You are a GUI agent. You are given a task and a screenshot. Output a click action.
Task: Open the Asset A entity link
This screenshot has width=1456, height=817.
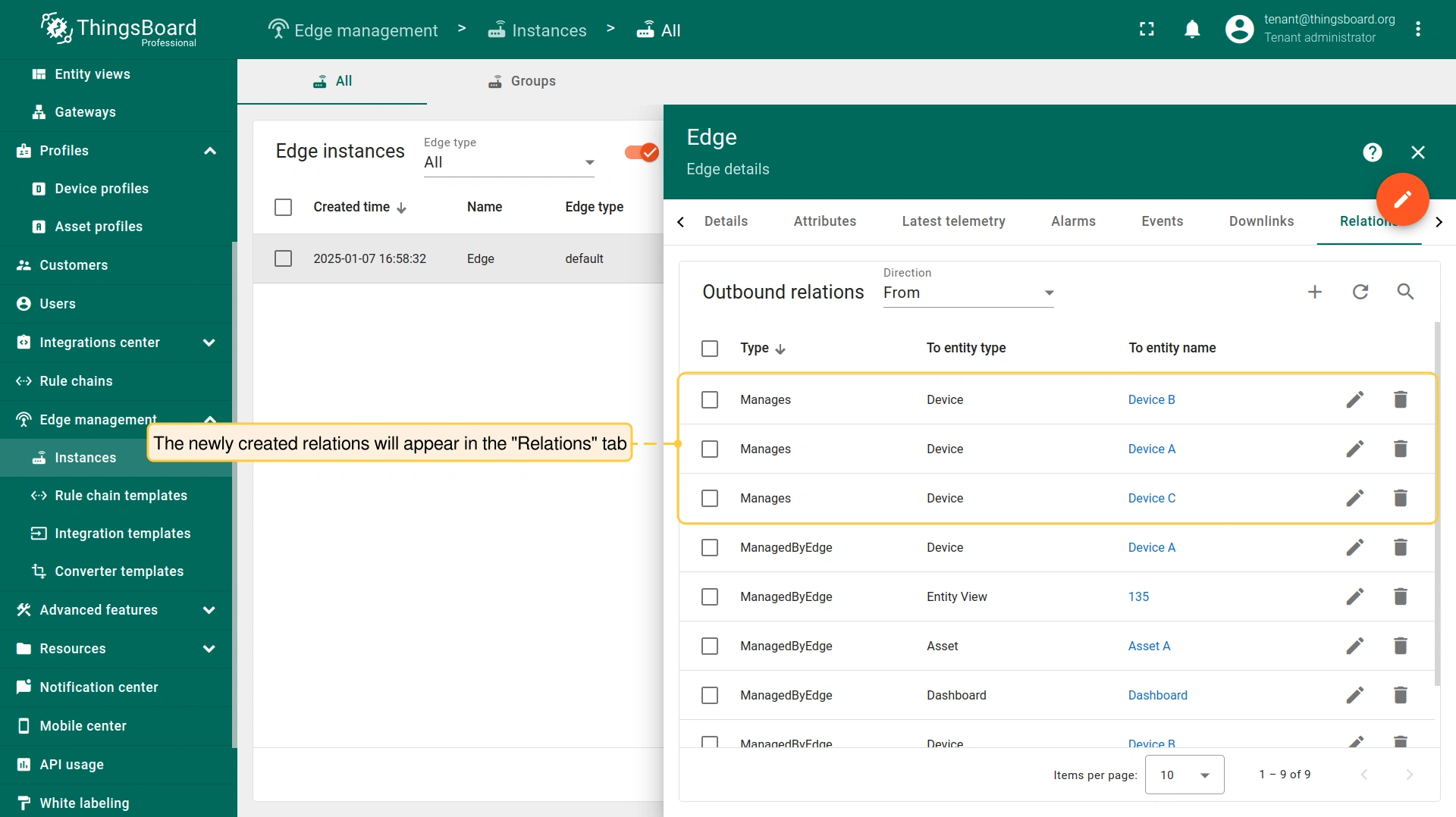1149,646
